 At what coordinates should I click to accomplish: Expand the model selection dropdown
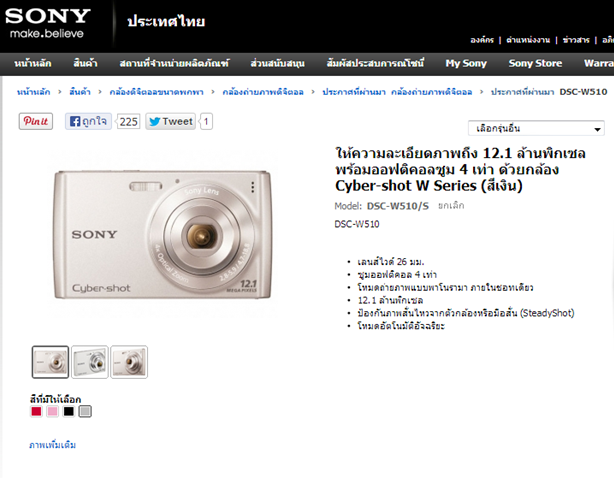click(x=536, y=128)
